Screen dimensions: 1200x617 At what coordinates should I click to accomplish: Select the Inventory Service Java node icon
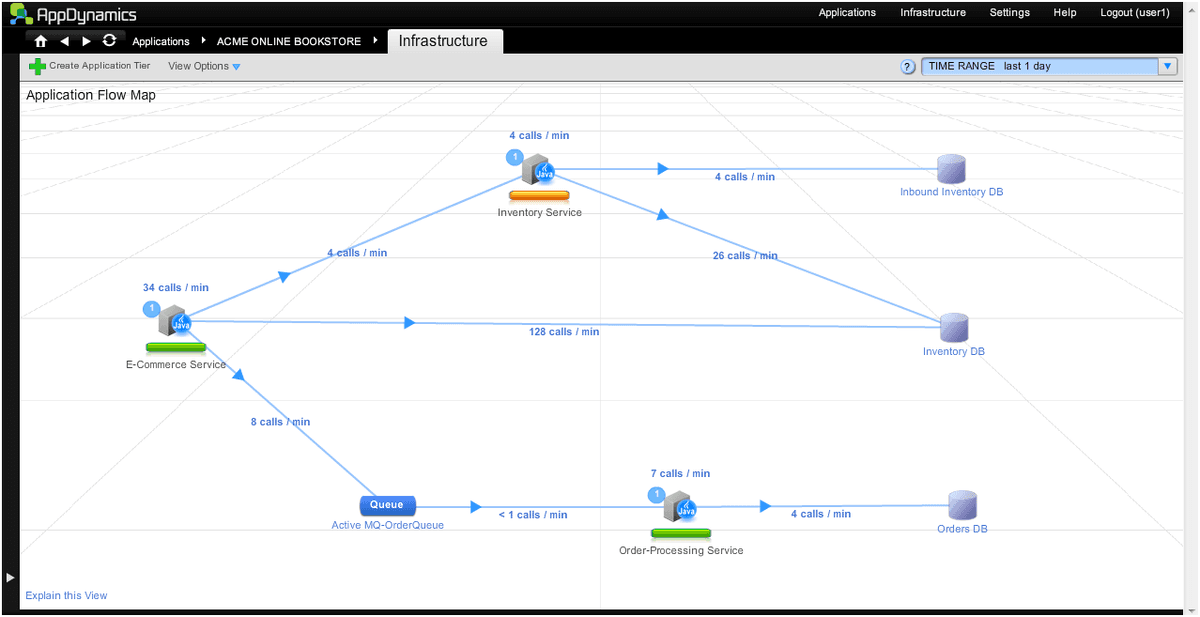[x=537, y=169]
